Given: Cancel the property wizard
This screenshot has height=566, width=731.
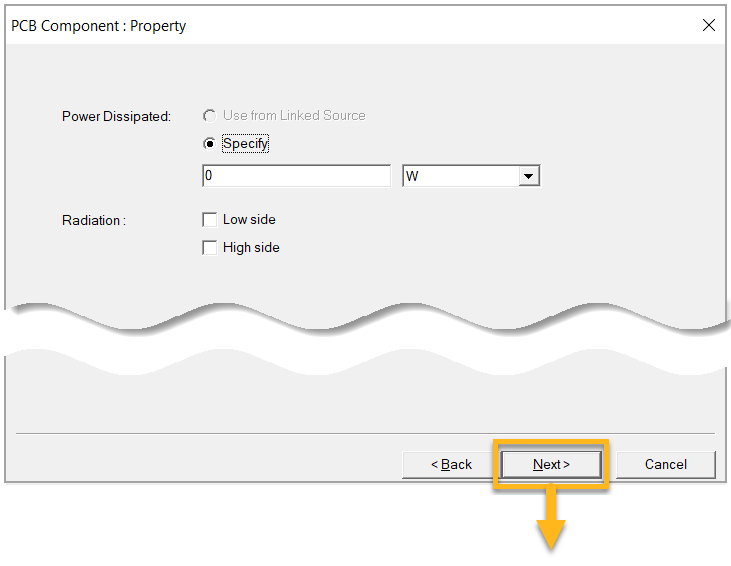Looking at the screenshot, I should (665, 464).
